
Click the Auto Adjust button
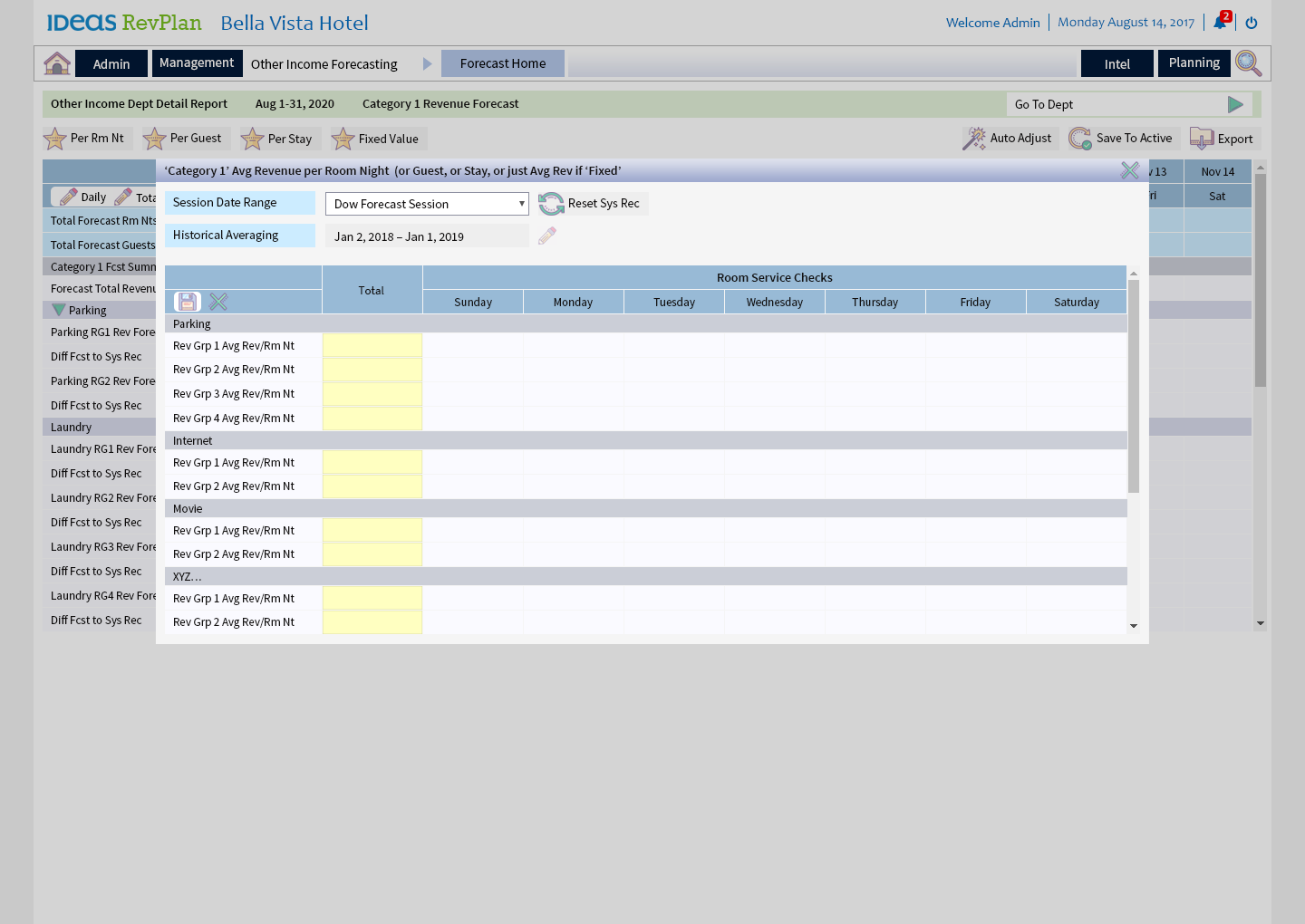pos(1010,139)
